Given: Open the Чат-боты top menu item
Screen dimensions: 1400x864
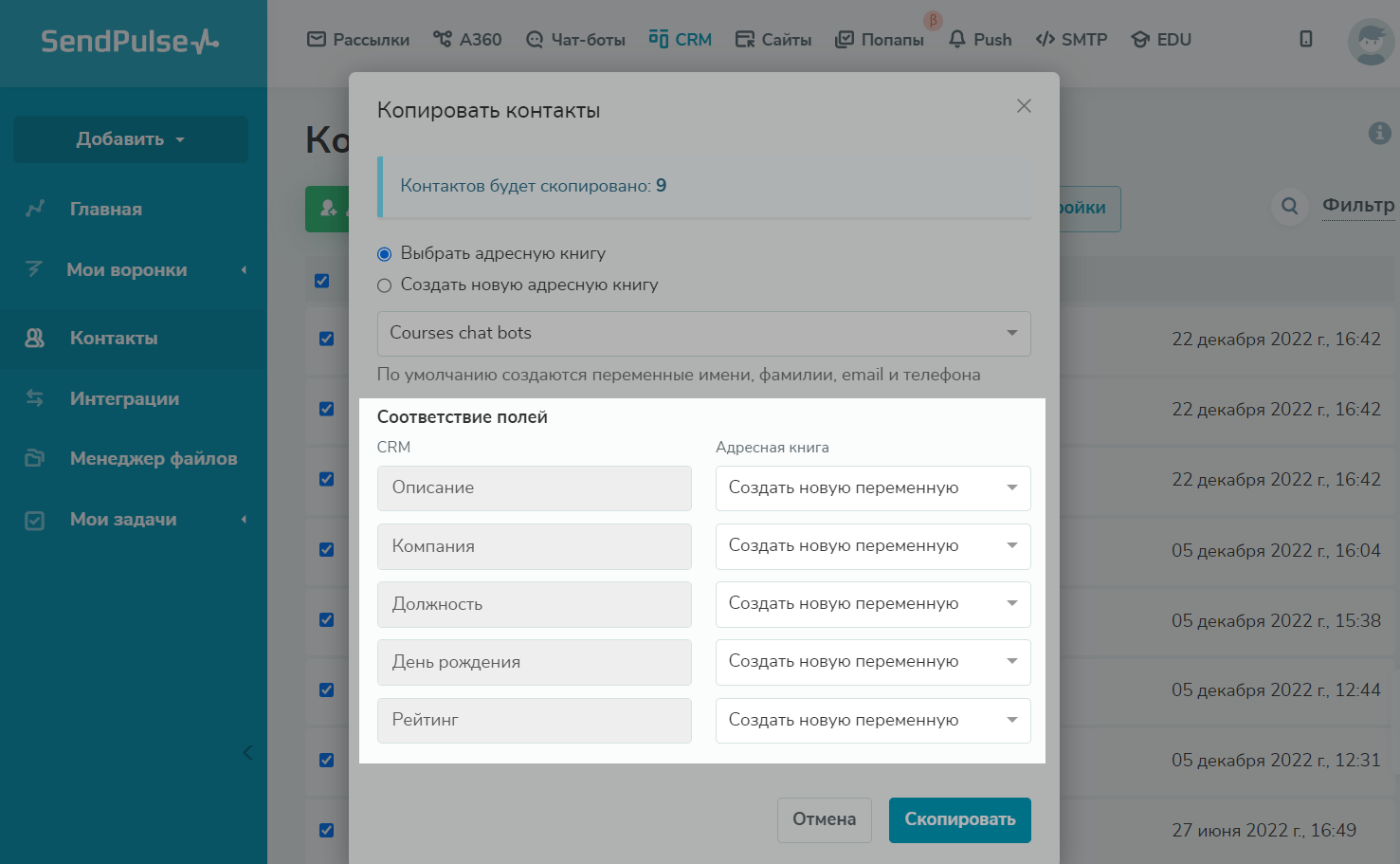Looking at the screenshot, I should tap(576, 40).
